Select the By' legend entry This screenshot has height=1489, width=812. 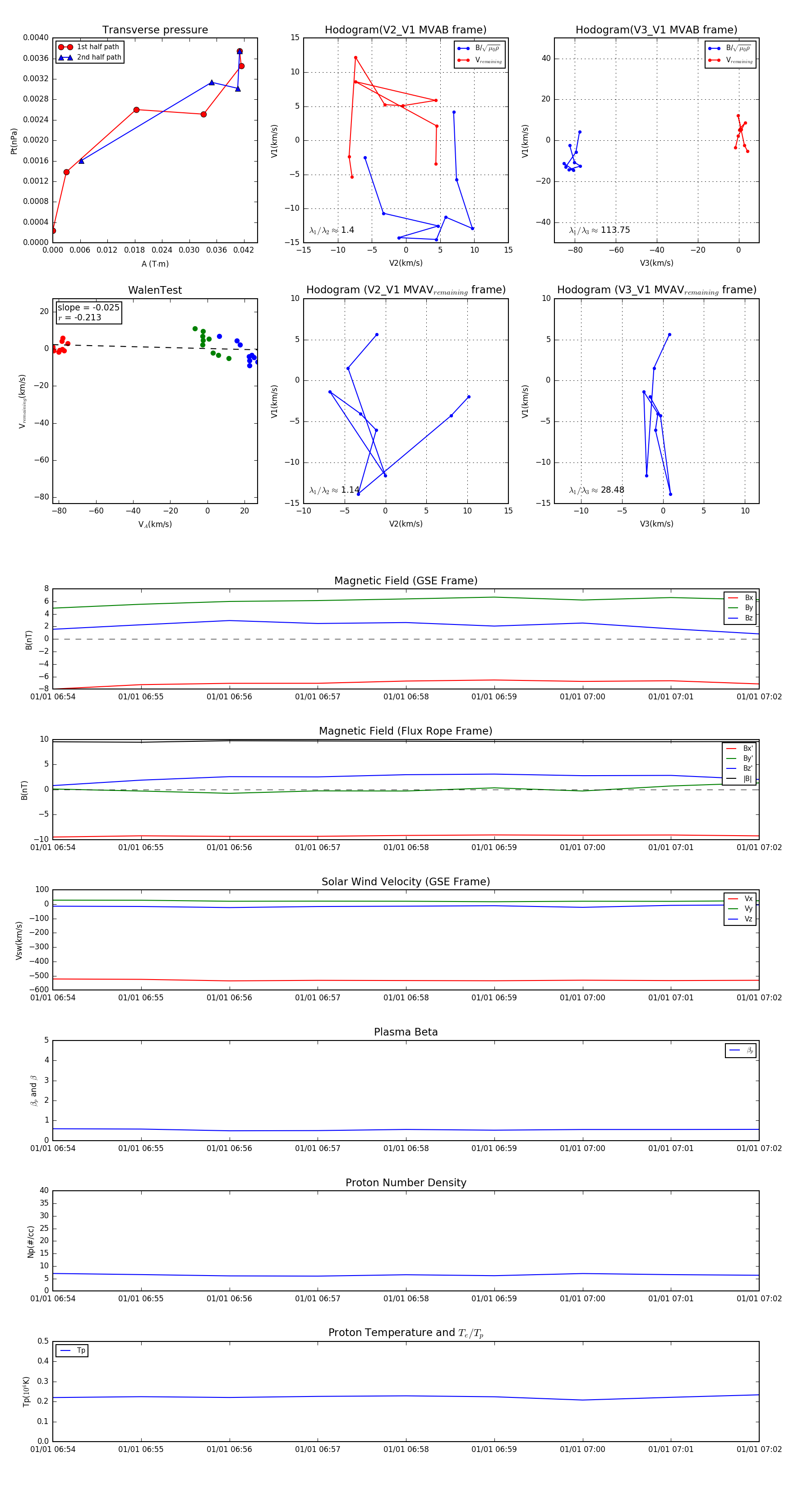coord(739,758)
